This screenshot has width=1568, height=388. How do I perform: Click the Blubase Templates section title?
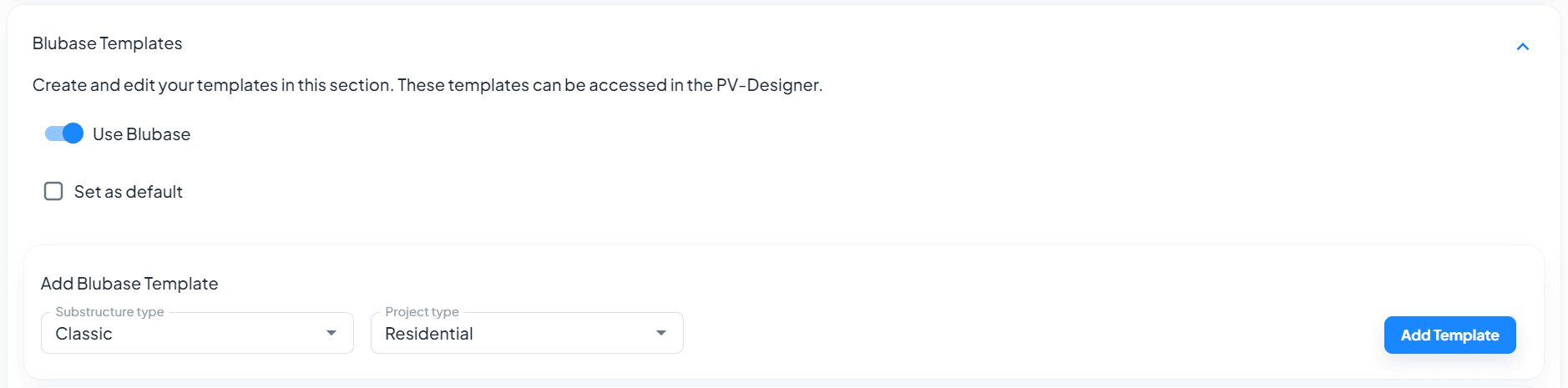107,43
